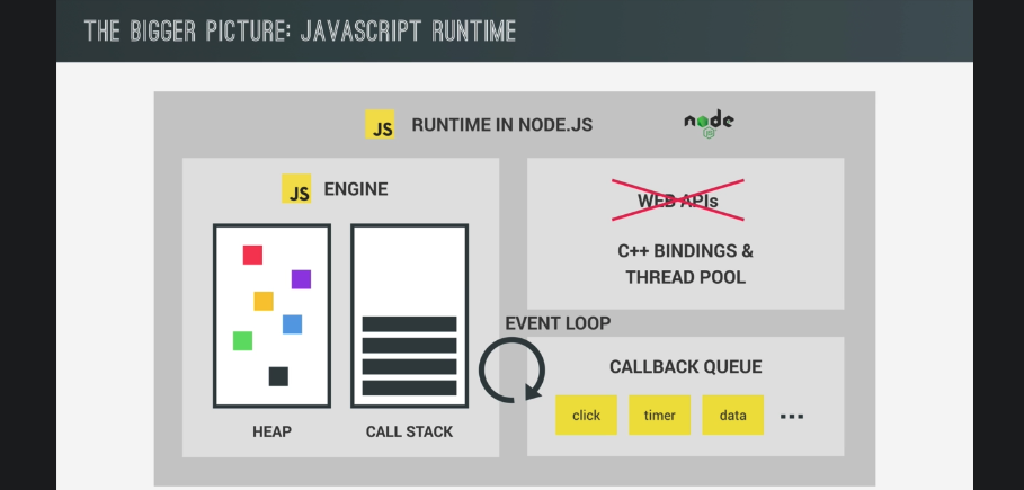The height and width of the screenshot is (490, 1024).
Task: Click the top bar in the call stack
Action: click(409, 324)
